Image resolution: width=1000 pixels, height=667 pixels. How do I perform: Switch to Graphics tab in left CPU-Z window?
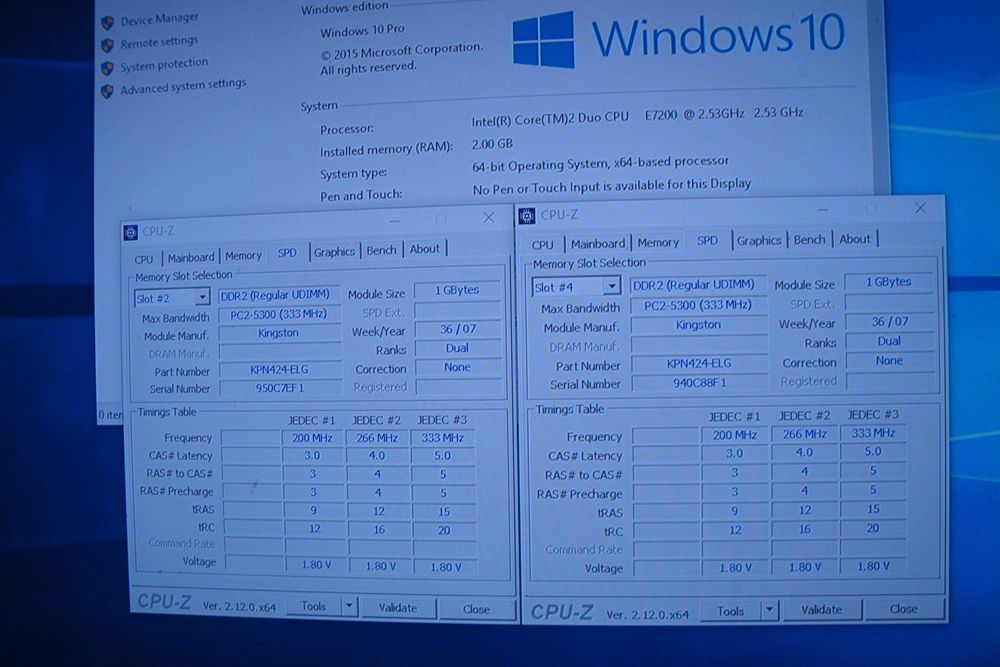point(334,252)
